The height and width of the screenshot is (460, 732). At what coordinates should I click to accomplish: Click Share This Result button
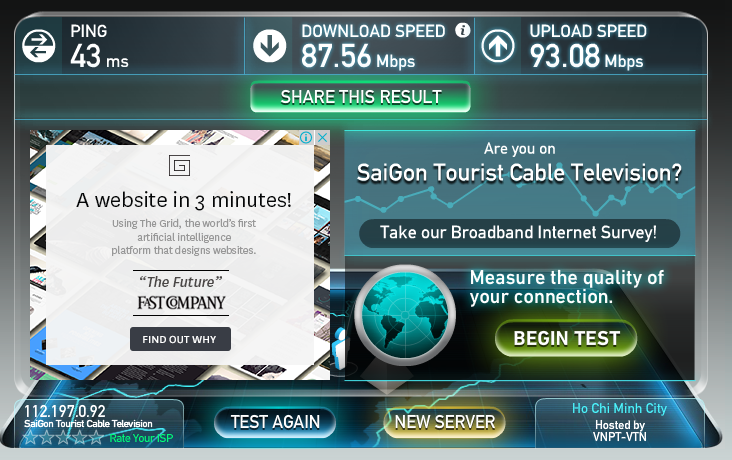pos(360,97)
